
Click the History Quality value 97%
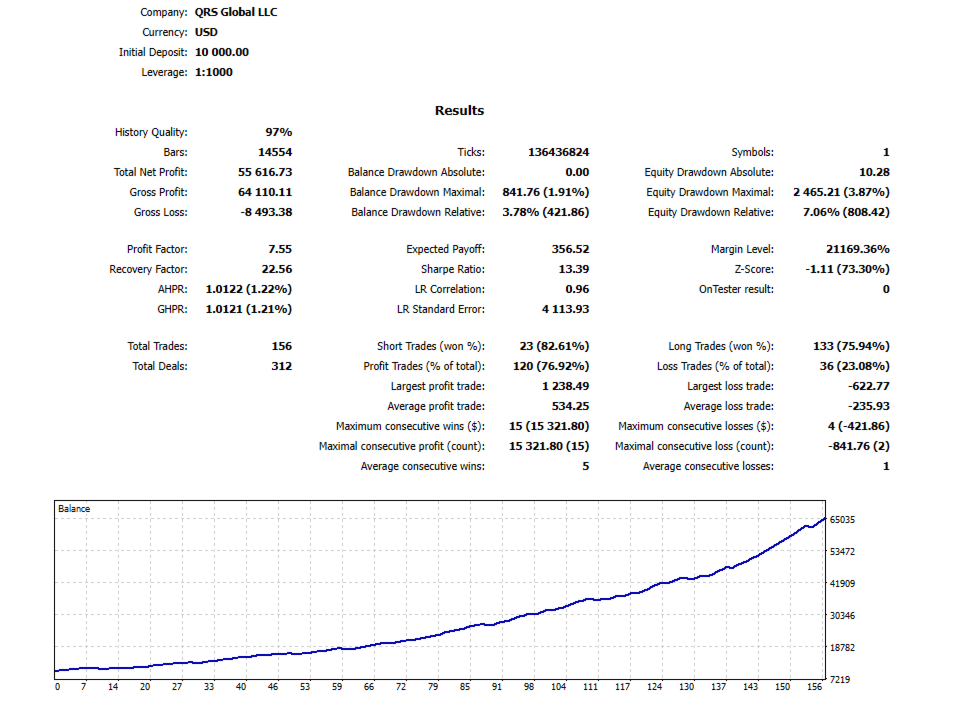click(x=279, y=132)
